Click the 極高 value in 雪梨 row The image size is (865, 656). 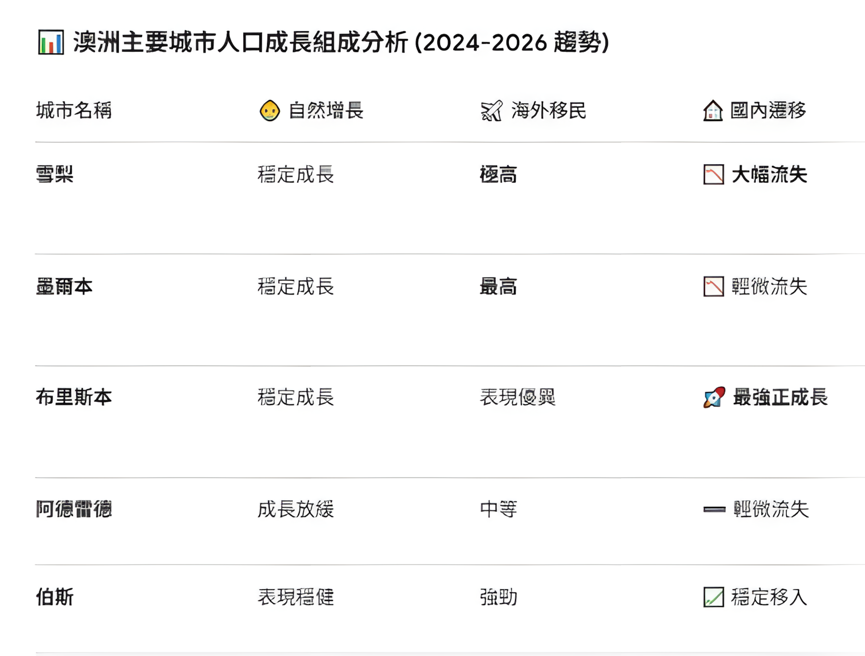pyautogui.click(x=498, y=175)
